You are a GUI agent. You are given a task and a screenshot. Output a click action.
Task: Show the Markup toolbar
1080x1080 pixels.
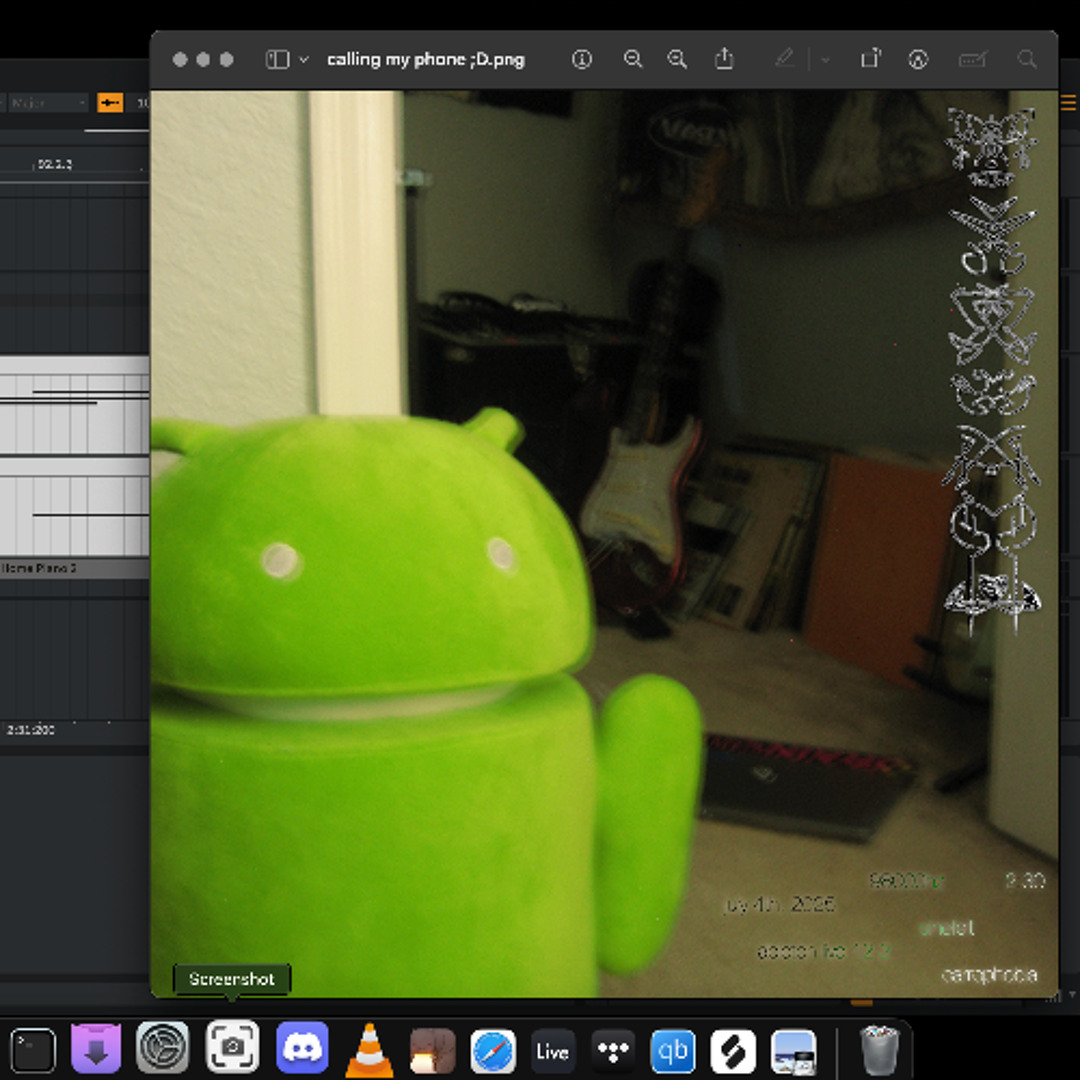coord(918,60)
